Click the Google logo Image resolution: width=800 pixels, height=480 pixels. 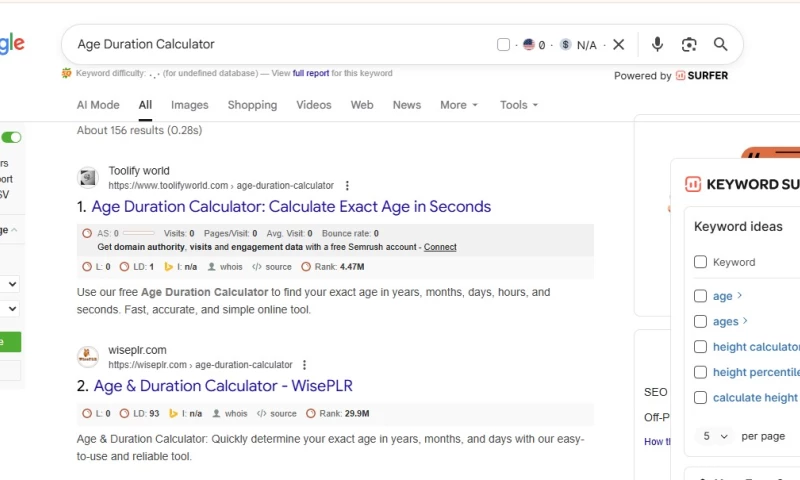[12, 44]
